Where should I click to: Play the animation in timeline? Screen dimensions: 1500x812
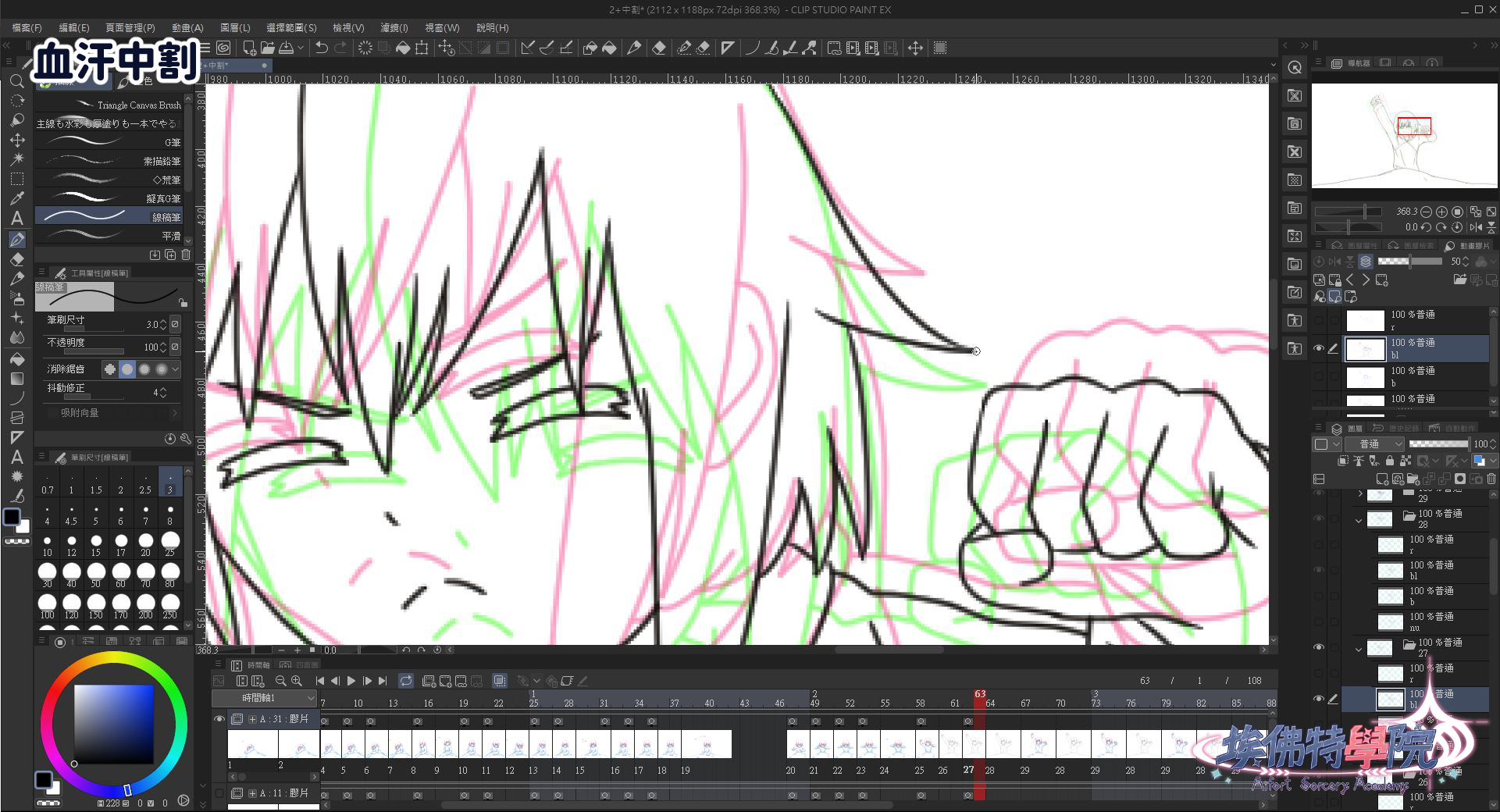point(351,681)
